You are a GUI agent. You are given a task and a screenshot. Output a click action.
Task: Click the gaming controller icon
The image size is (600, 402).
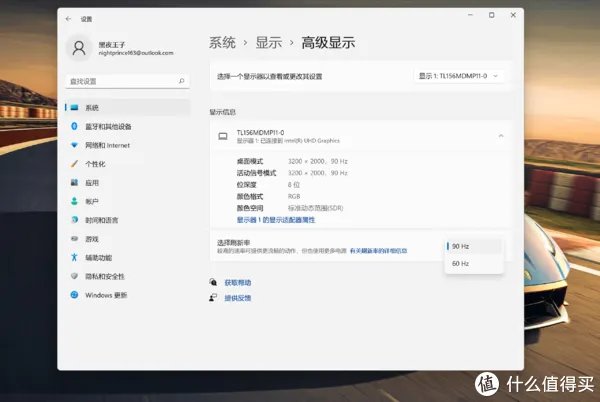tap(75, 239)
